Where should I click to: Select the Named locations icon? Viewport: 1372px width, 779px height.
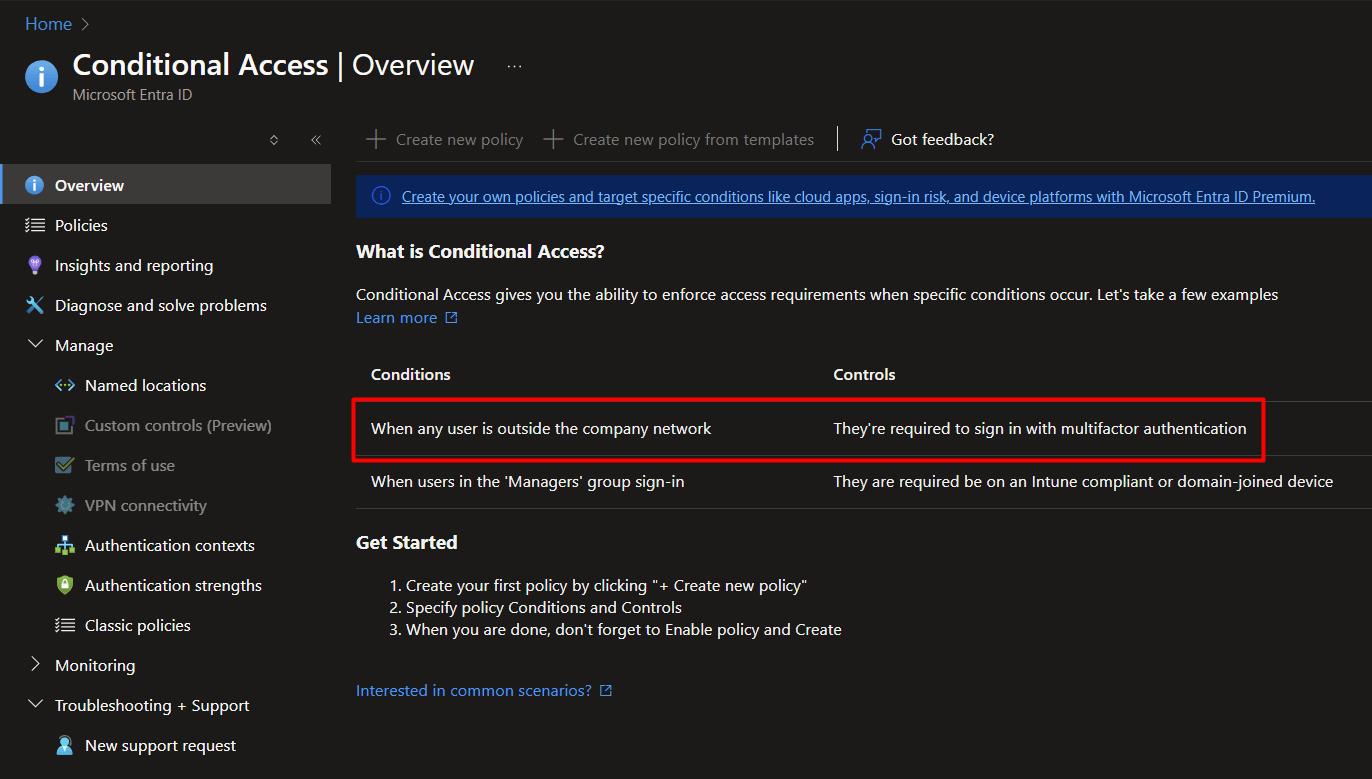click(65, 385)
